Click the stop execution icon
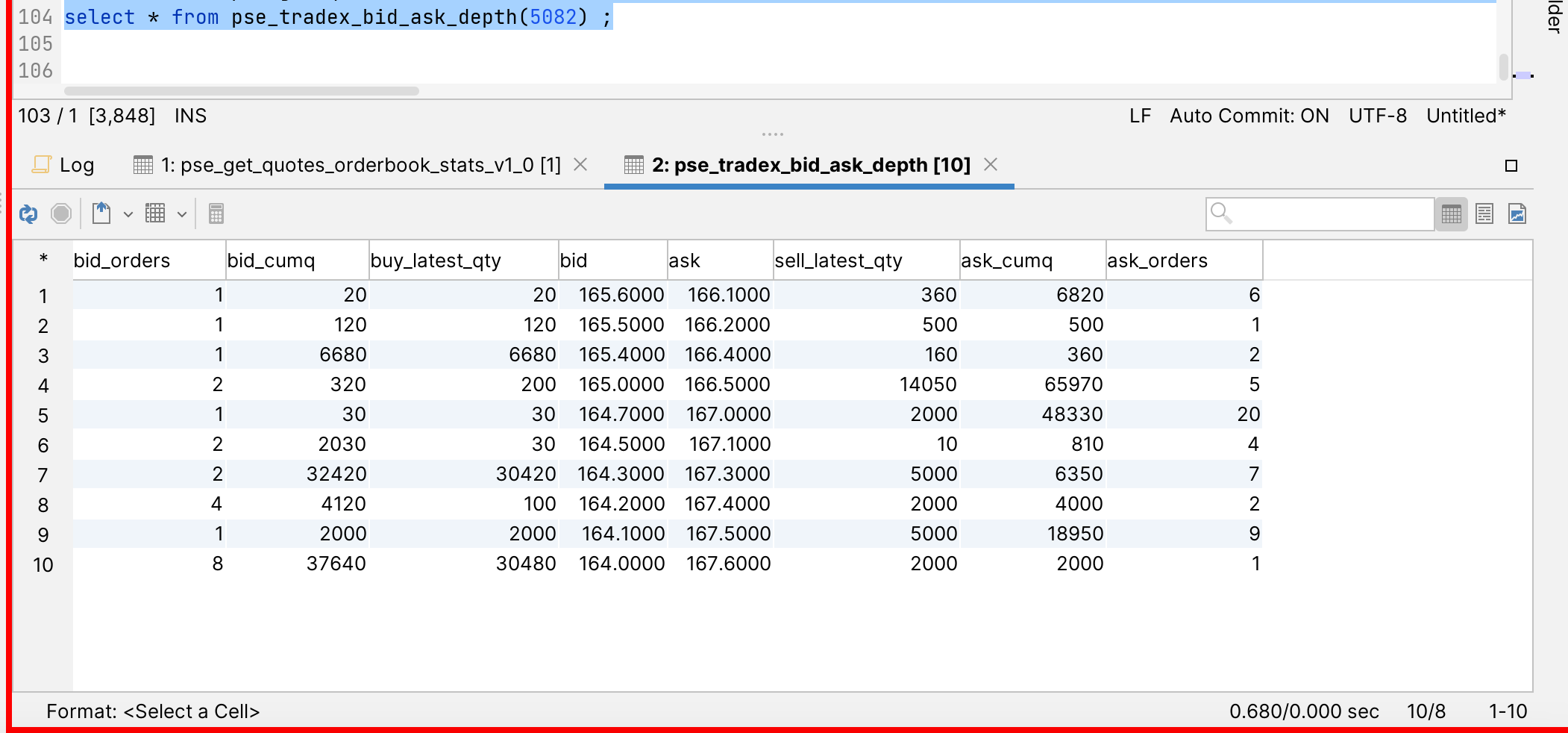The height and width of the screenshot is (733, 1568). (61, 214)
